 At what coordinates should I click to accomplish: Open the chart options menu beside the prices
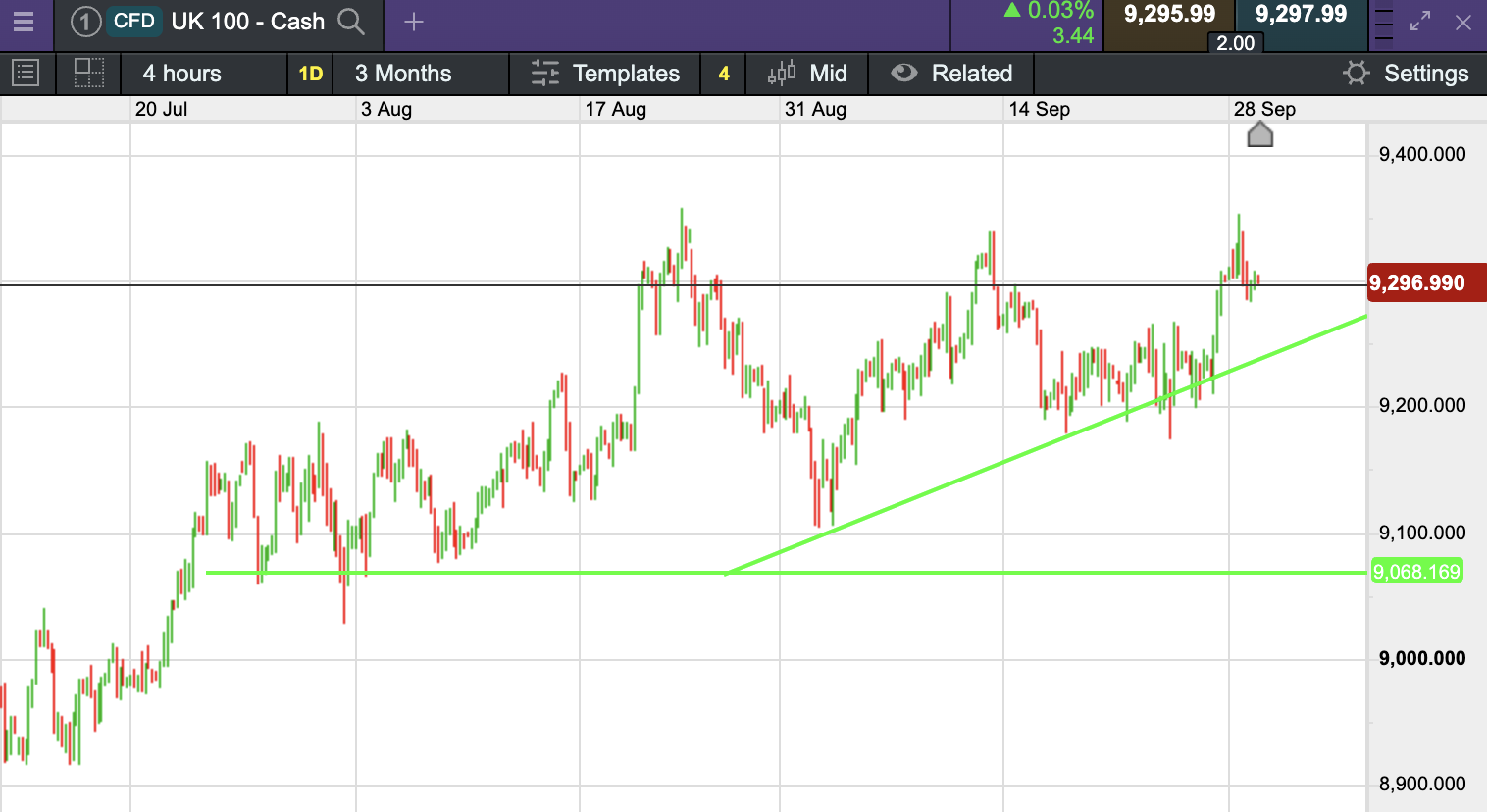point(1384,25)
